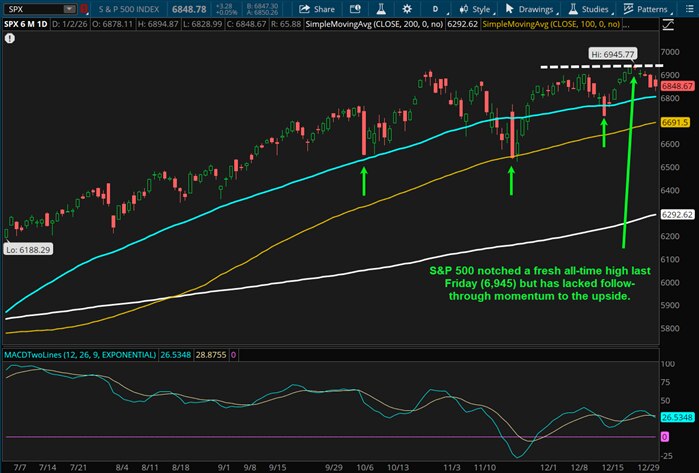Click the R: 65.88 range value
Screen dimensions: 699x473
[286, 24]
